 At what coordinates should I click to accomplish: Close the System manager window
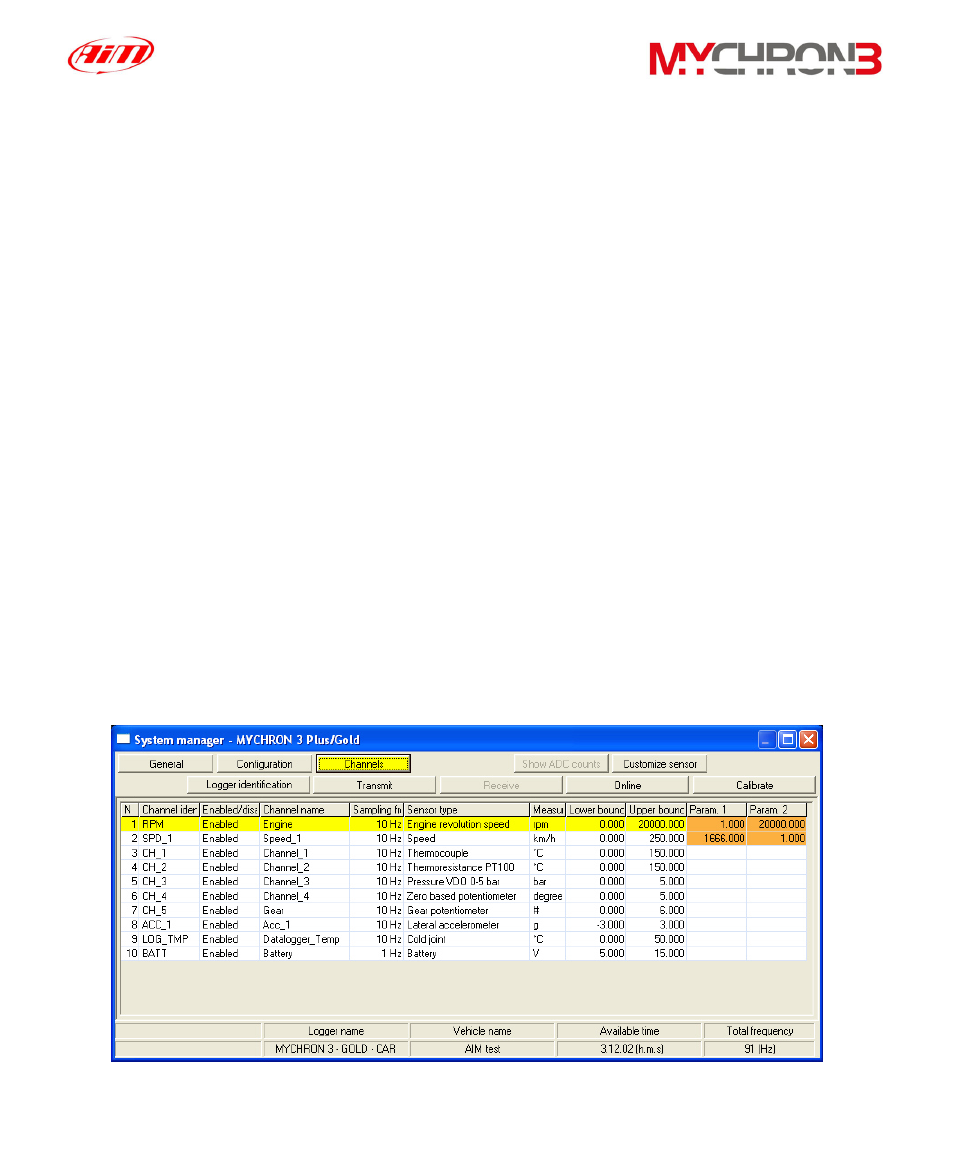pos(809,739)
